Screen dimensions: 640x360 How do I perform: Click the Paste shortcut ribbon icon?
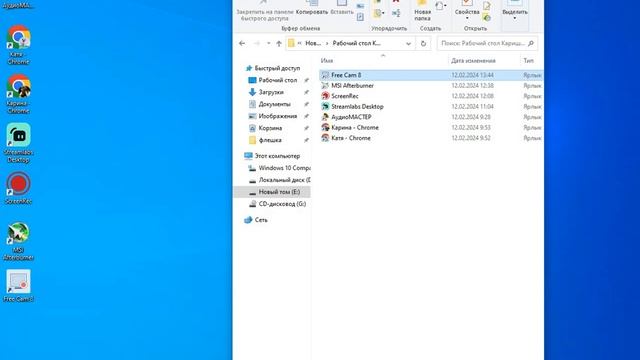coord(360,17)
